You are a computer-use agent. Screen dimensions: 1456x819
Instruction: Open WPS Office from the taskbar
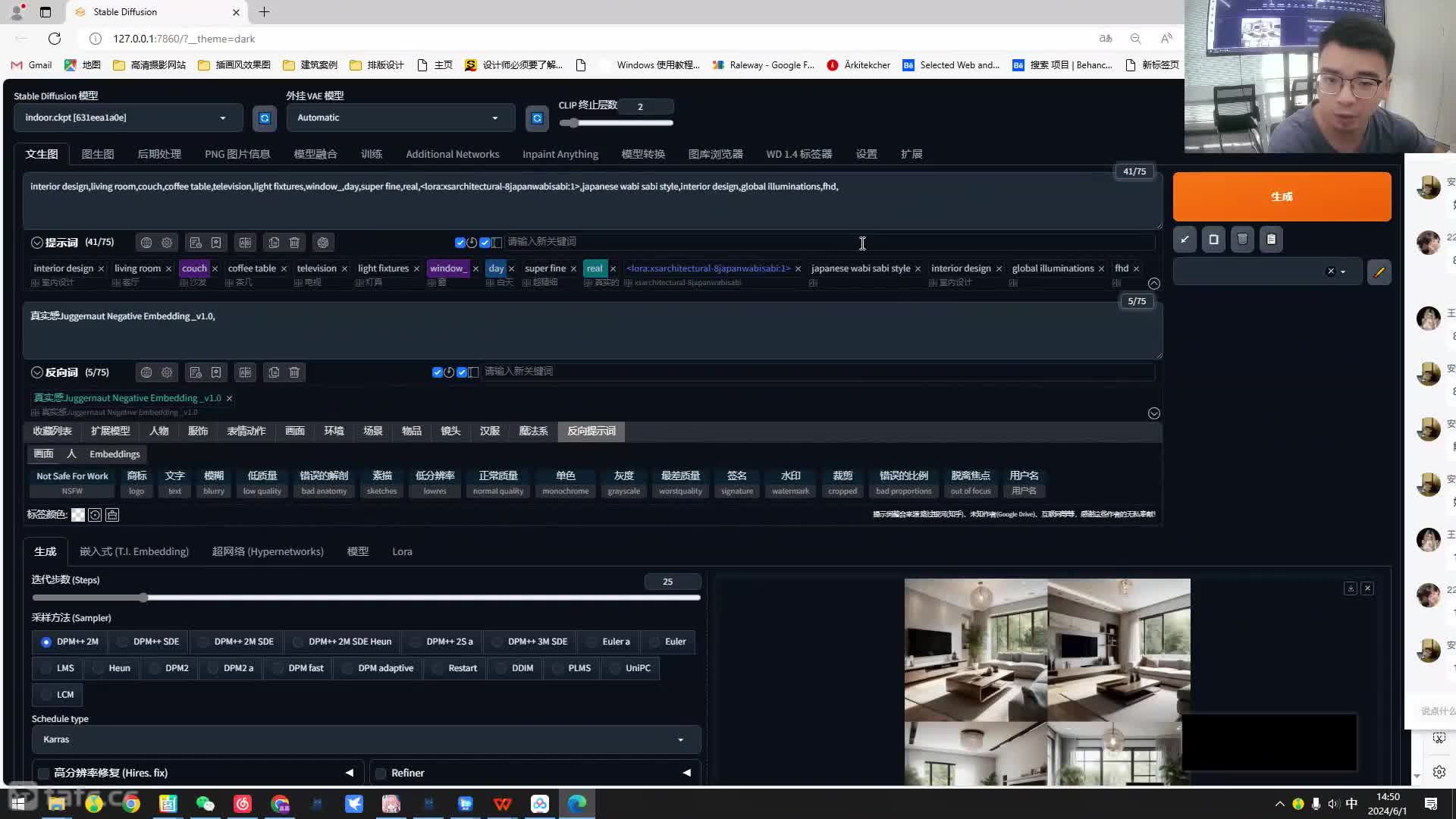tap(502, 804)
